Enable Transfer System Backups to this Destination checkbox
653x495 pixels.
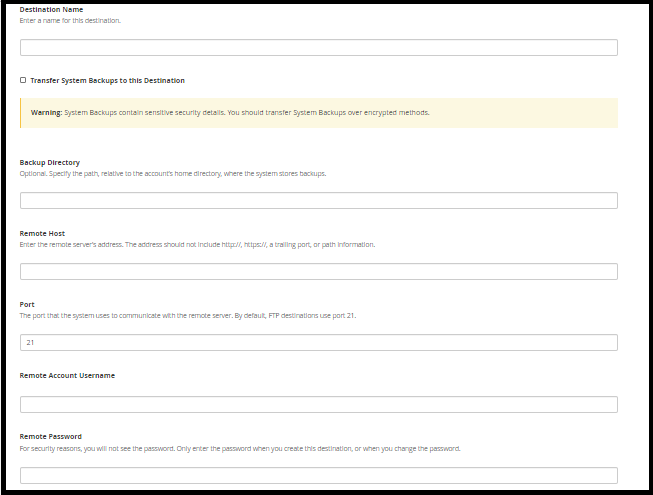pos(23,80)
